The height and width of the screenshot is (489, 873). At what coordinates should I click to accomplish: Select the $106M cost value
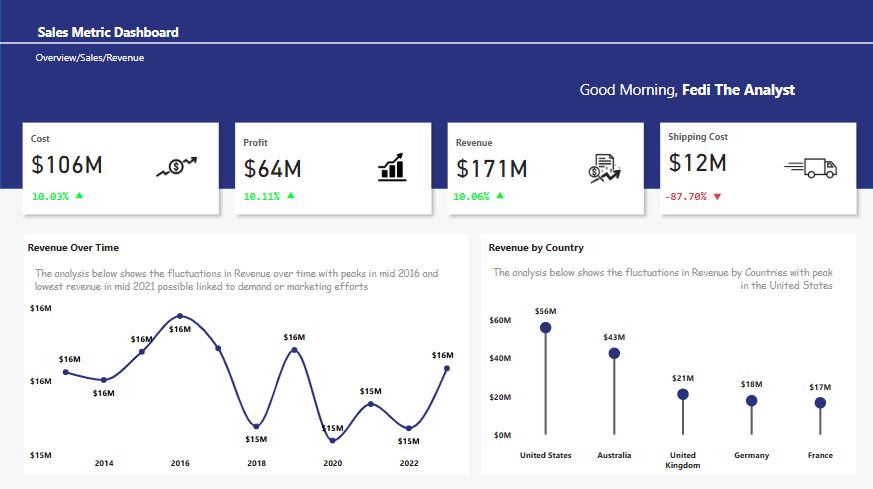pyautogui.click(x=67, y=165)
